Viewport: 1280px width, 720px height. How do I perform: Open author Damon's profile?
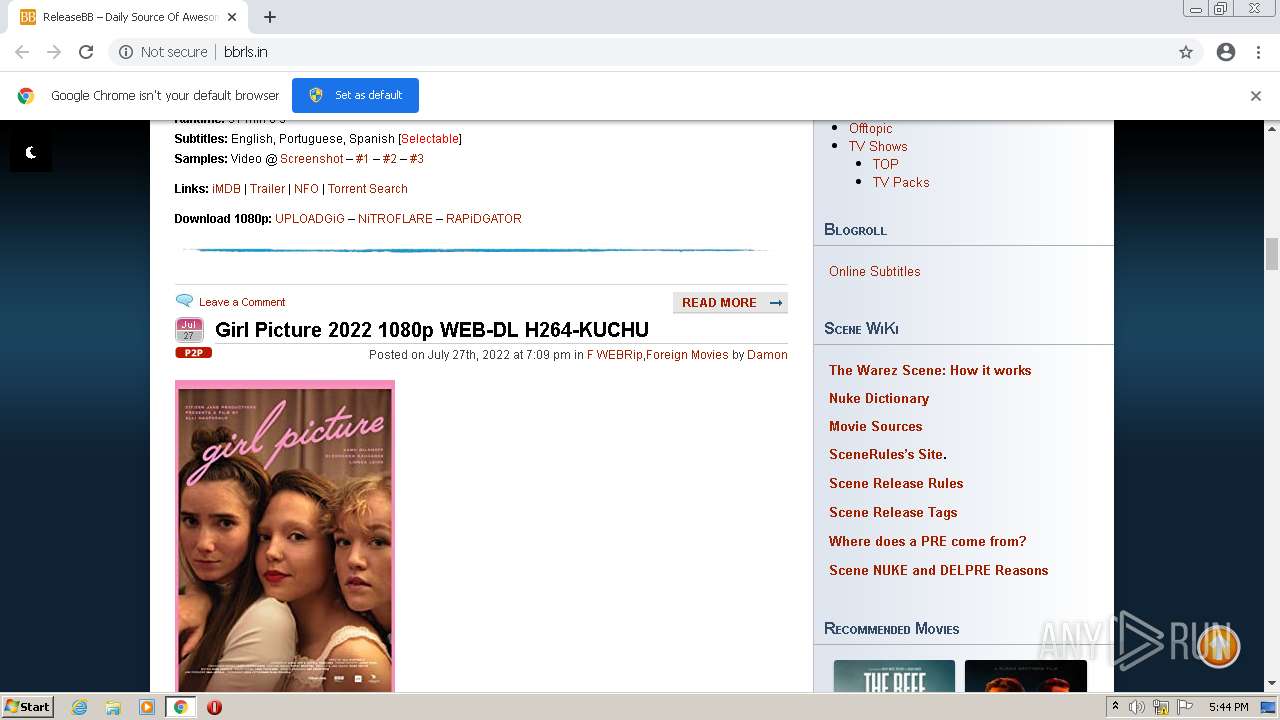click(767, 355)
